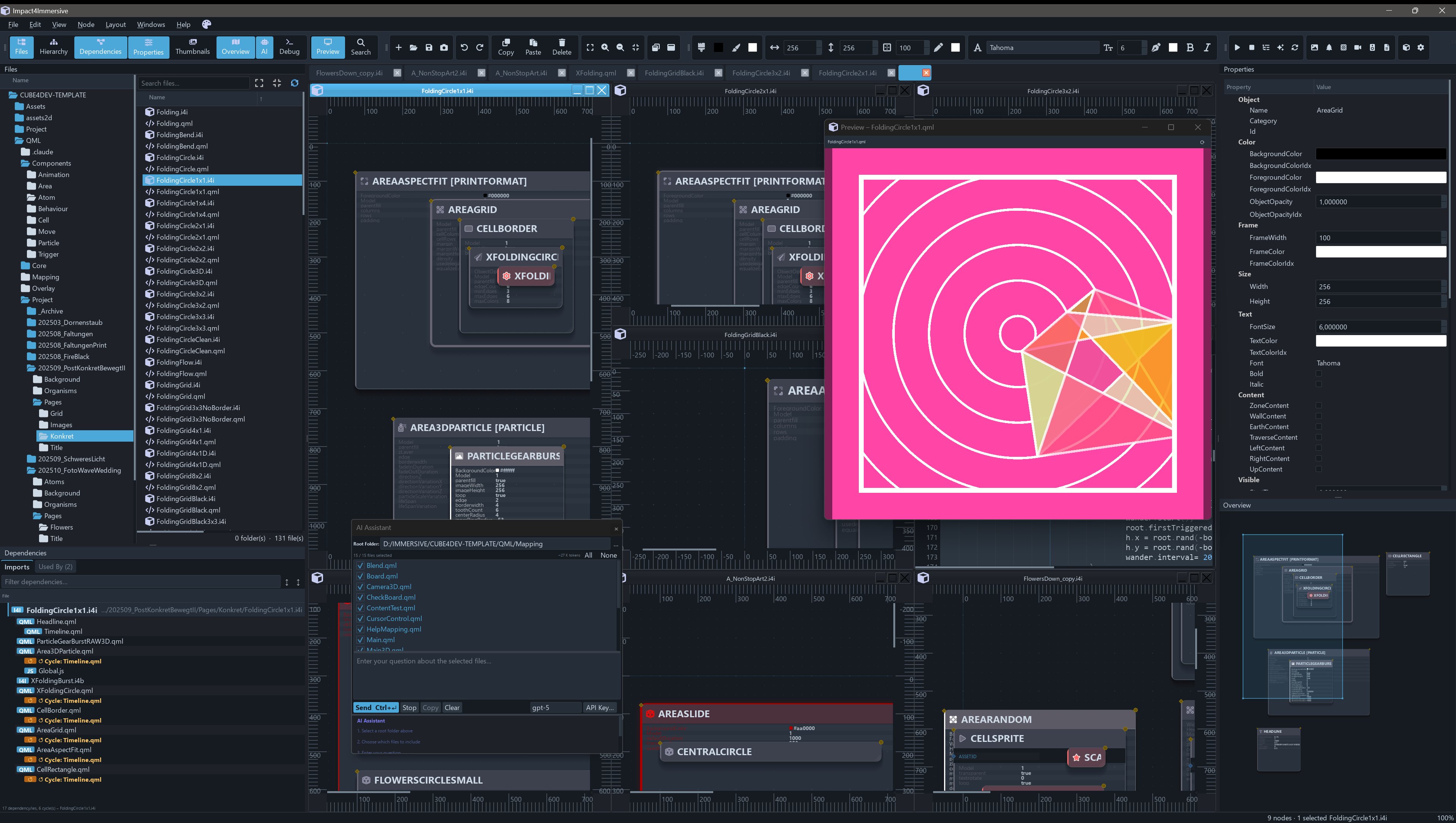Click the refresh icon in Files panel
The image size is (1456, 823).
tap(295, 83)
